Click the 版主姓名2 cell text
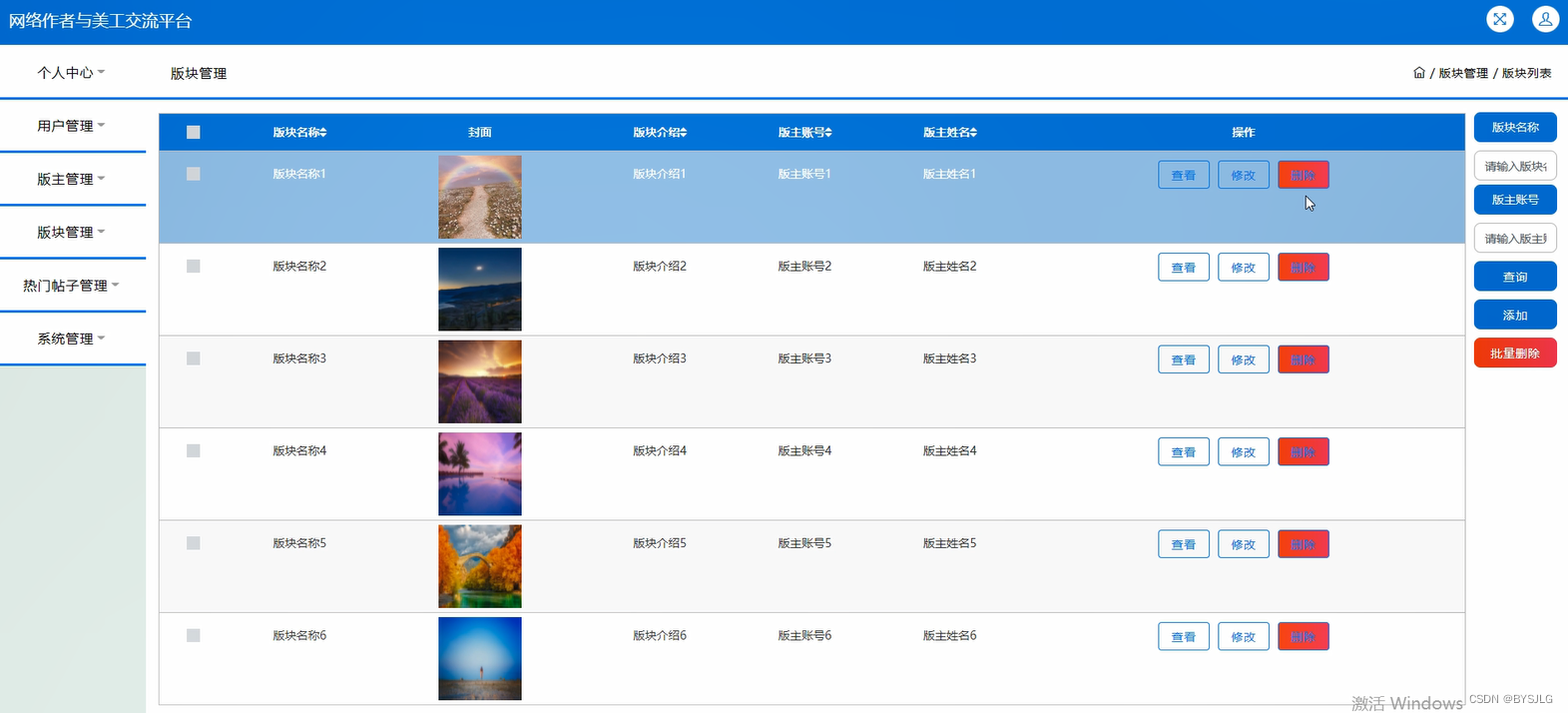This screenshot has height=713, width=1568. (949, 267)
